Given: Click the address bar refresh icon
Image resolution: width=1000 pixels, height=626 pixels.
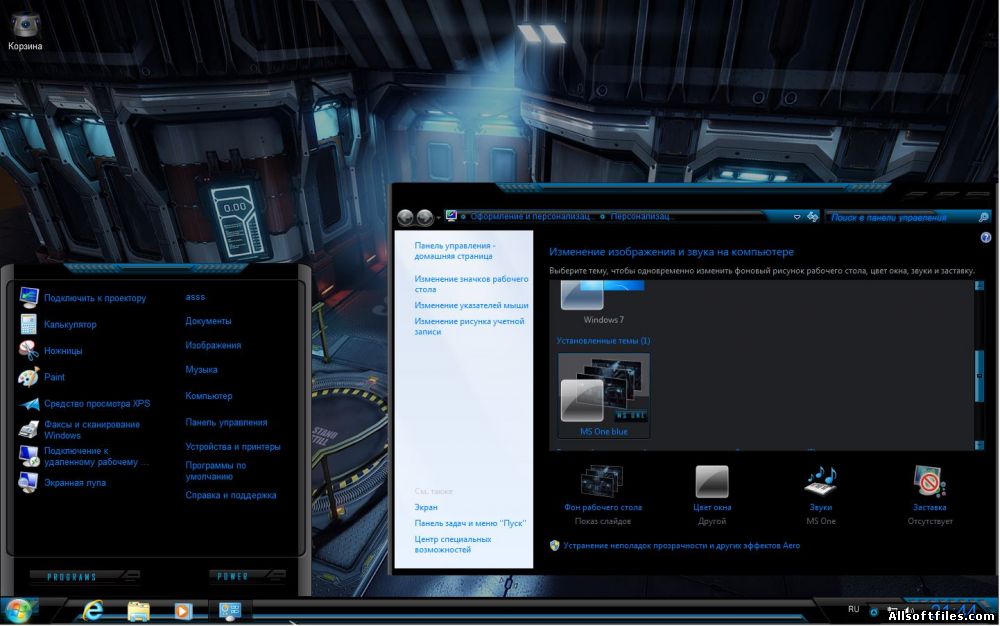Looking at the screenshot, I should tap(813, 216).
